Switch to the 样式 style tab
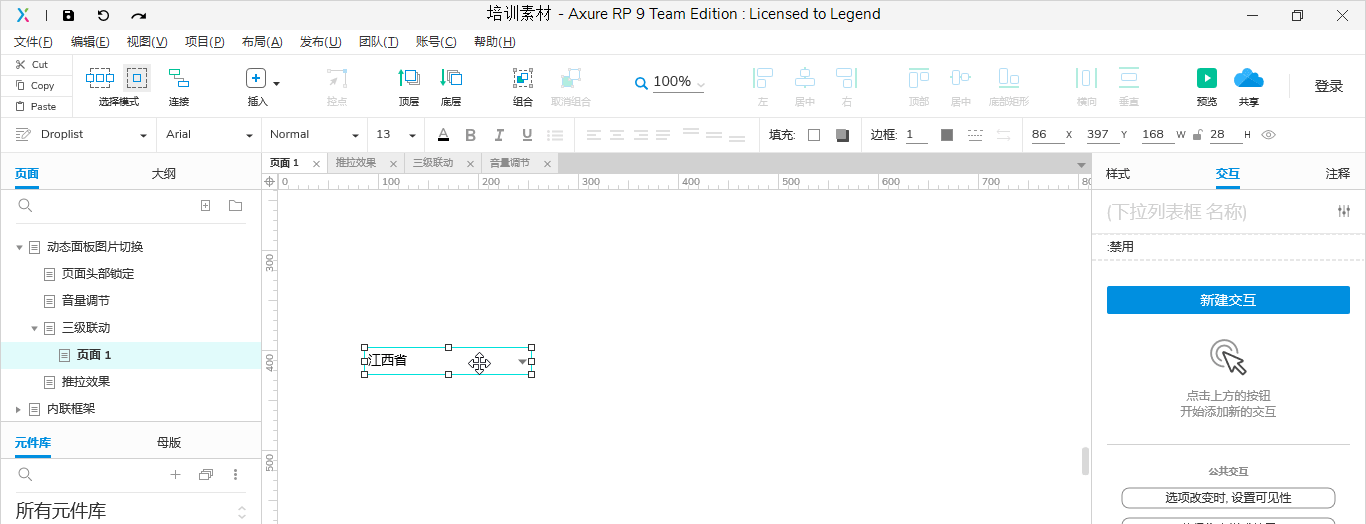Image resolution: width=1366 pixels, height=524 pixels. click(1118, 174)
